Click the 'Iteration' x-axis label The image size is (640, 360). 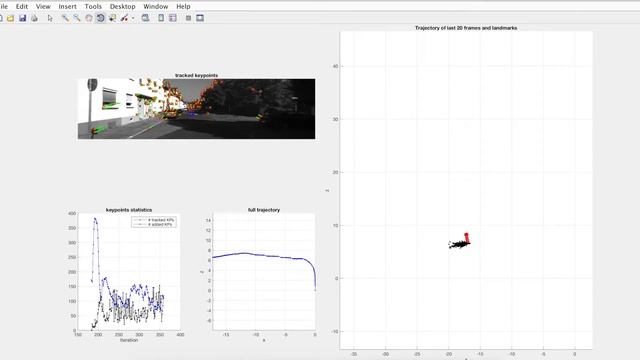[129, 340]
